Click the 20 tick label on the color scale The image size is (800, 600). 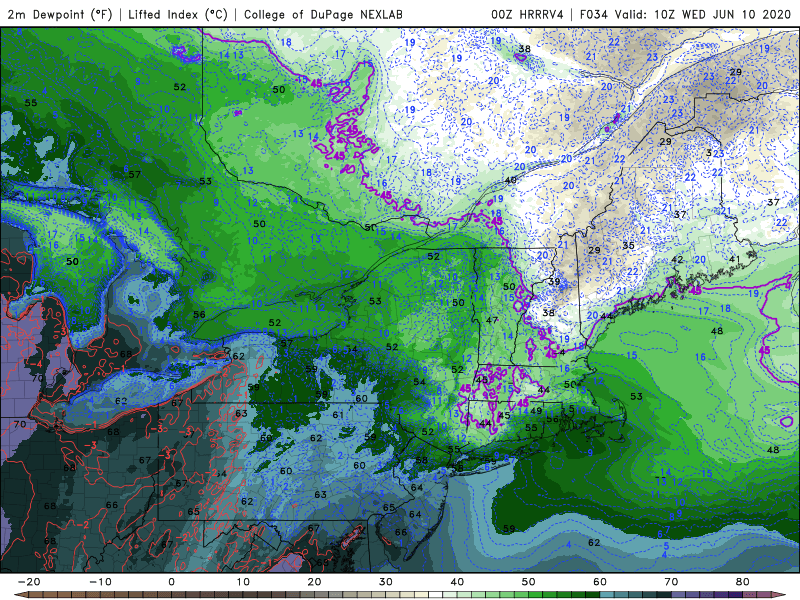[314, 582]
